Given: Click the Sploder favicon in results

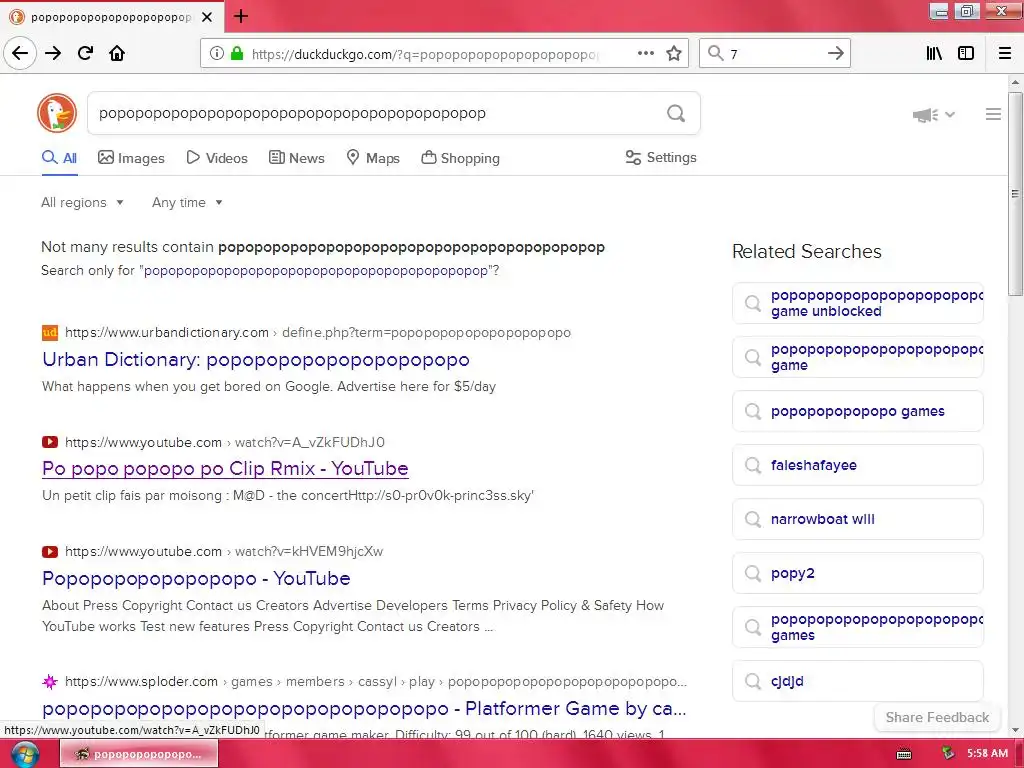Looking at the screenshot, I should 50,682.
